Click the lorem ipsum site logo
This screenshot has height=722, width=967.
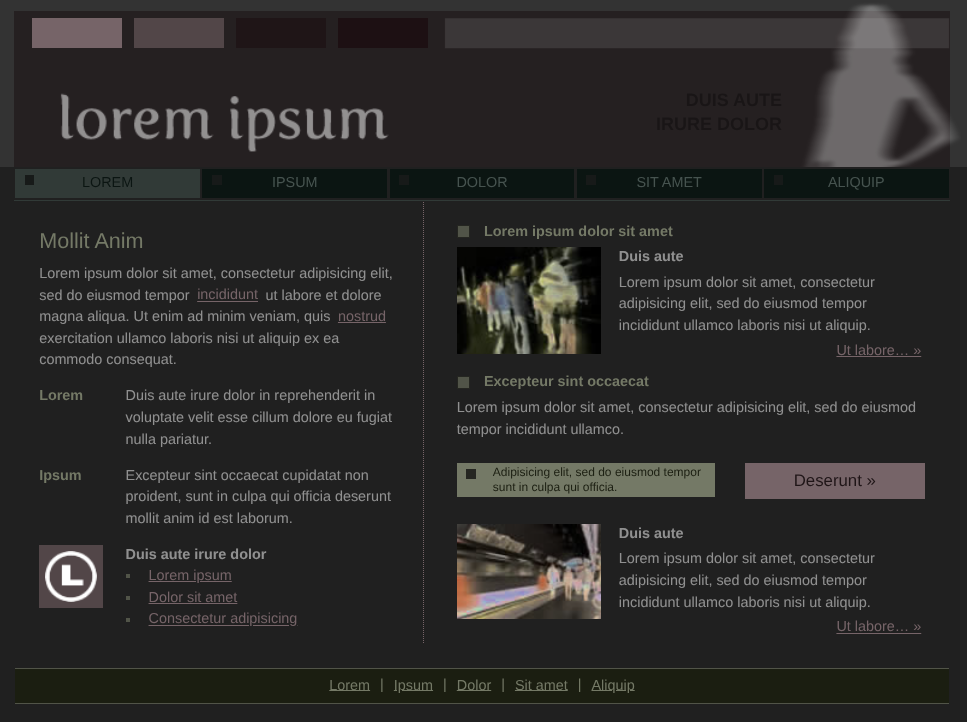click(x=223, y=120)
